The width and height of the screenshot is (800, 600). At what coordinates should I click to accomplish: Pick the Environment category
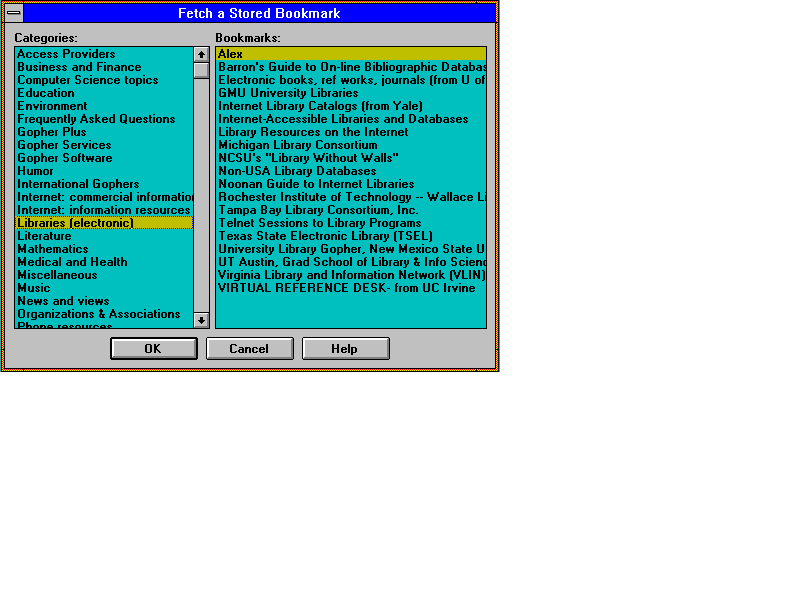[104, 106]
